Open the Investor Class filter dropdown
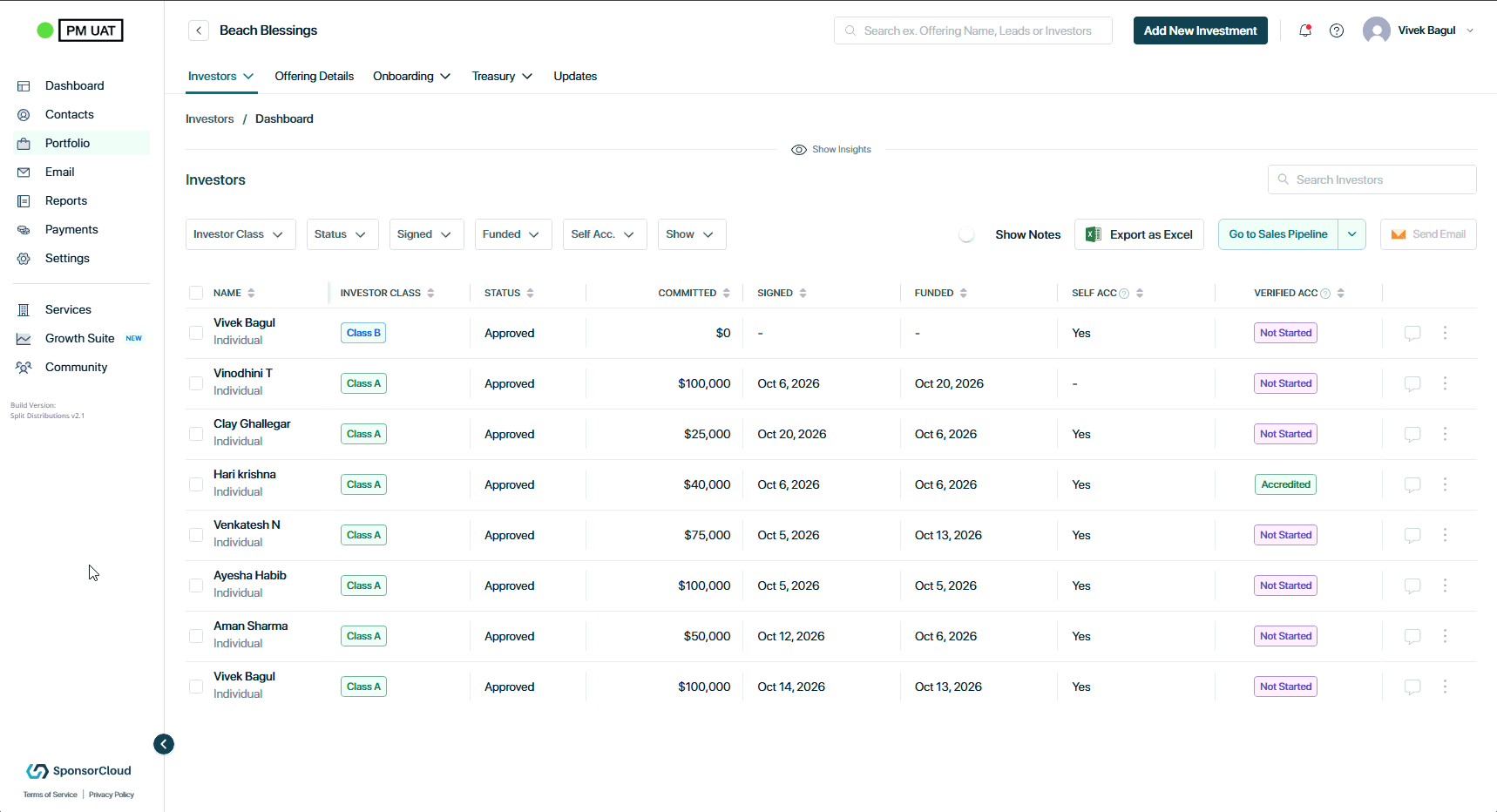Viewport: 1497px width, 812px height. point(240,234)
